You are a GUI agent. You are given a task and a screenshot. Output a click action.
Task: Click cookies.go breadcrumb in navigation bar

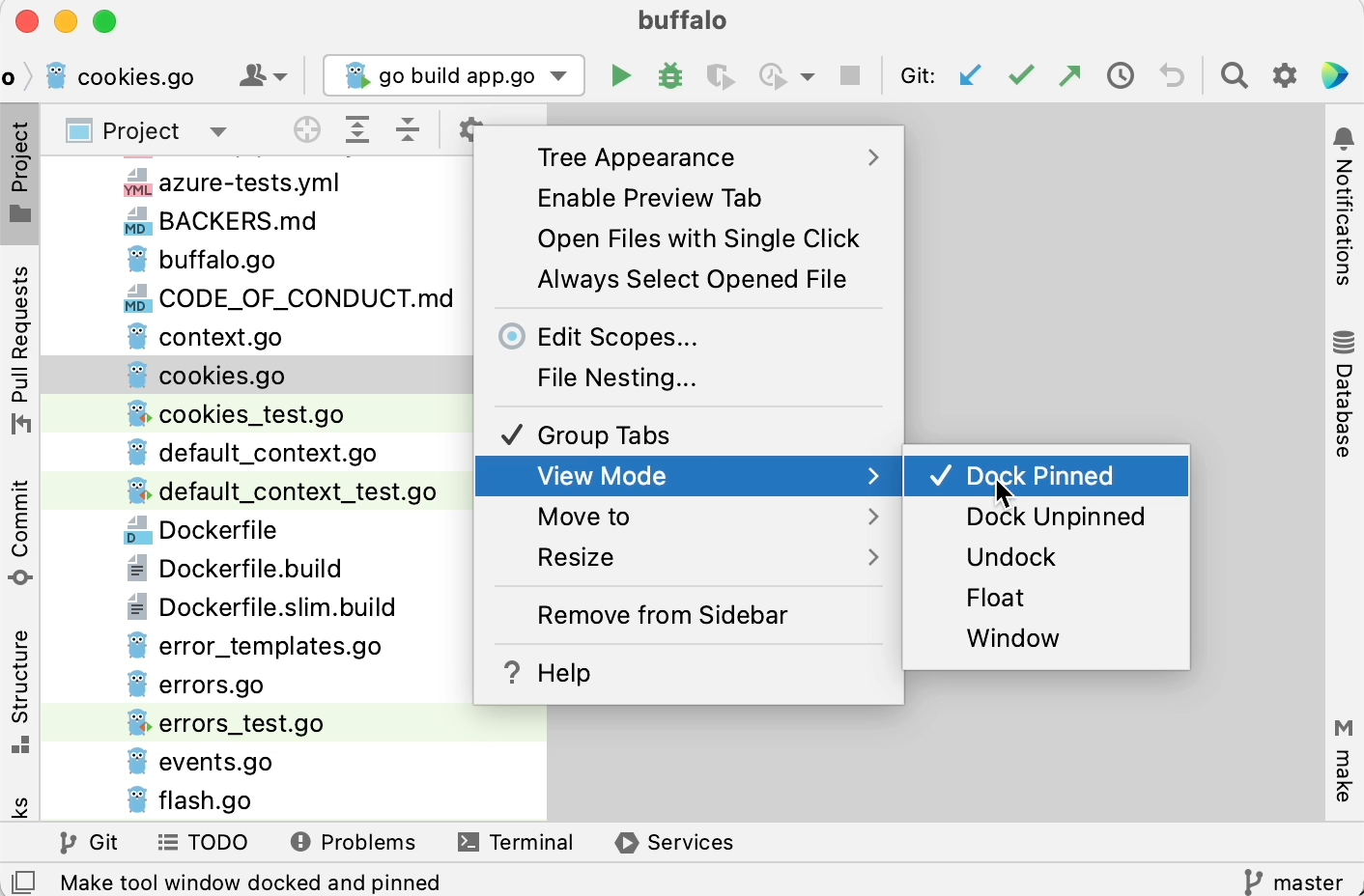[121, 76]
